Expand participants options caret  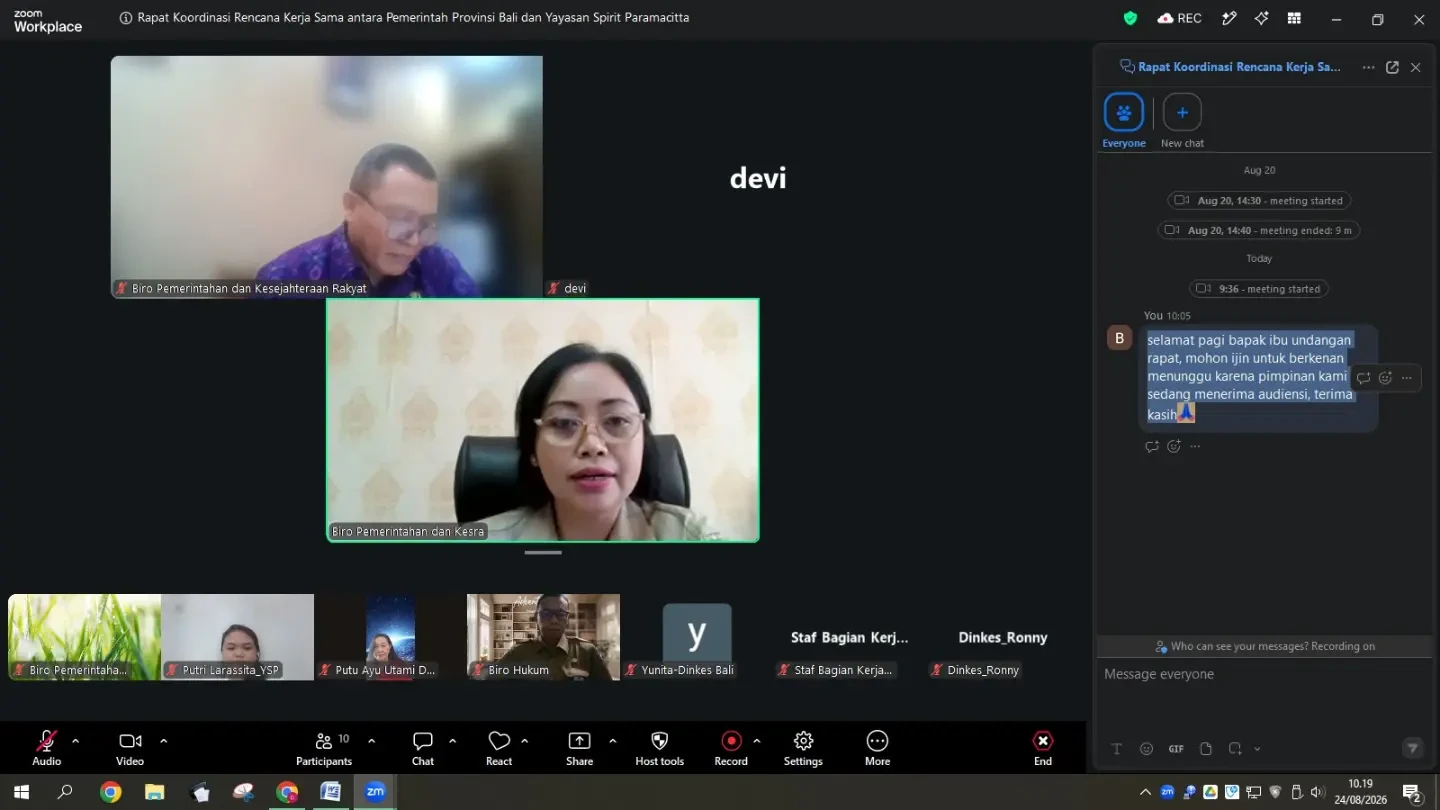click(x=372, y=741)
